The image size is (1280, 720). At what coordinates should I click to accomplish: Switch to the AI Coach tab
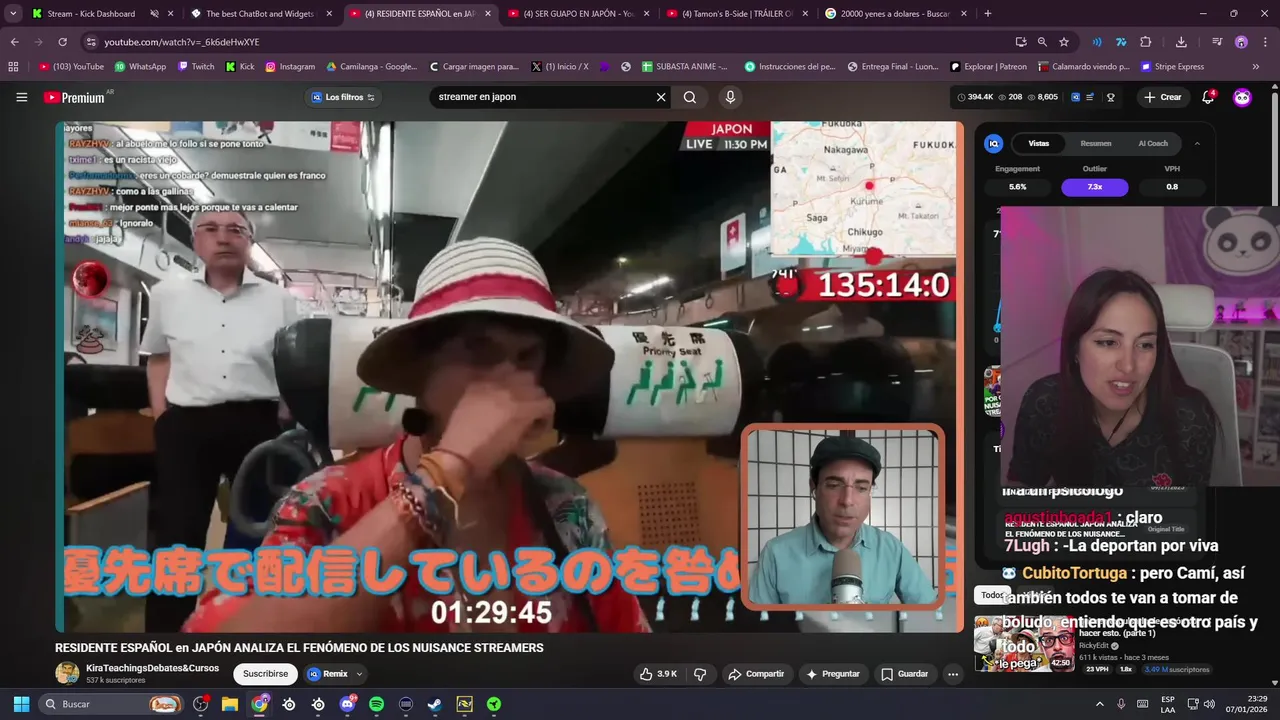[x=1153, y=143]
